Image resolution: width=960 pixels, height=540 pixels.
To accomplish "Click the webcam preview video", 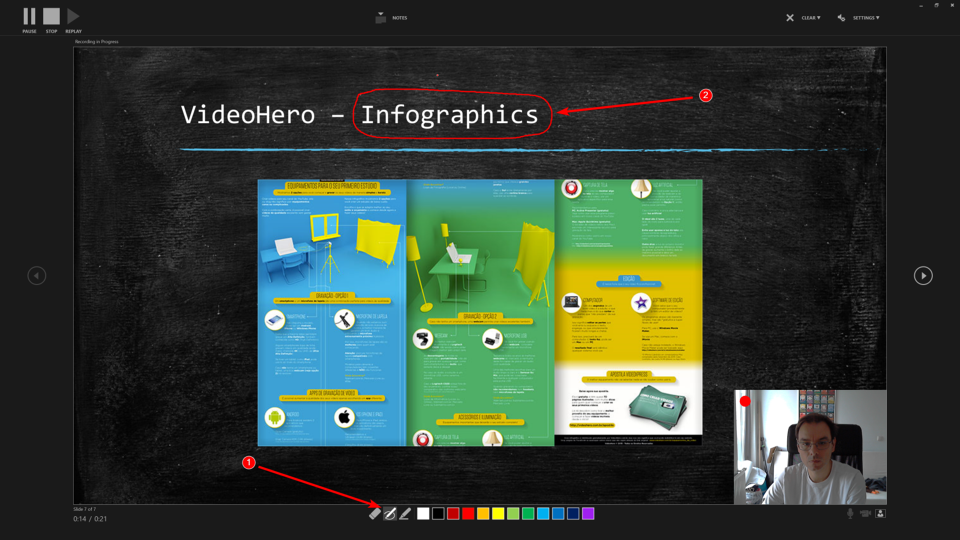I will click(810, 447).
